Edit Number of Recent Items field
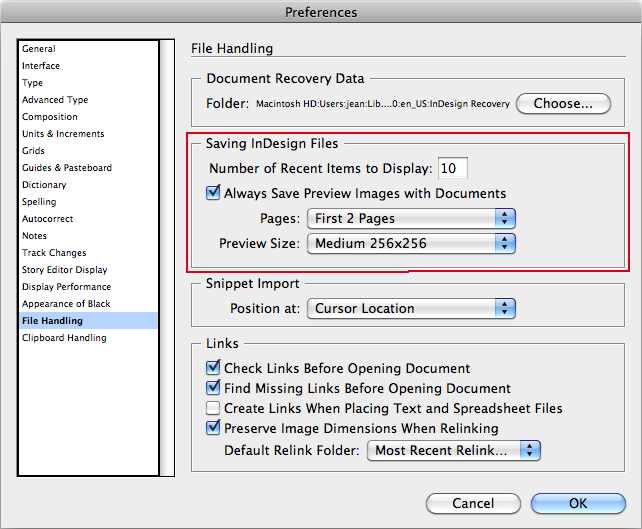 [x=452, y=168]
